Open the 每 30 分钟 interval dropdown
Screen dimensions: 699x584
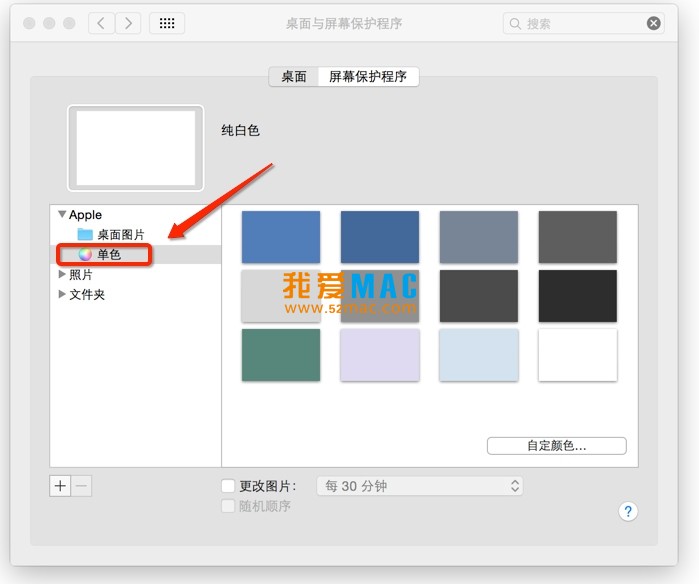419,486
